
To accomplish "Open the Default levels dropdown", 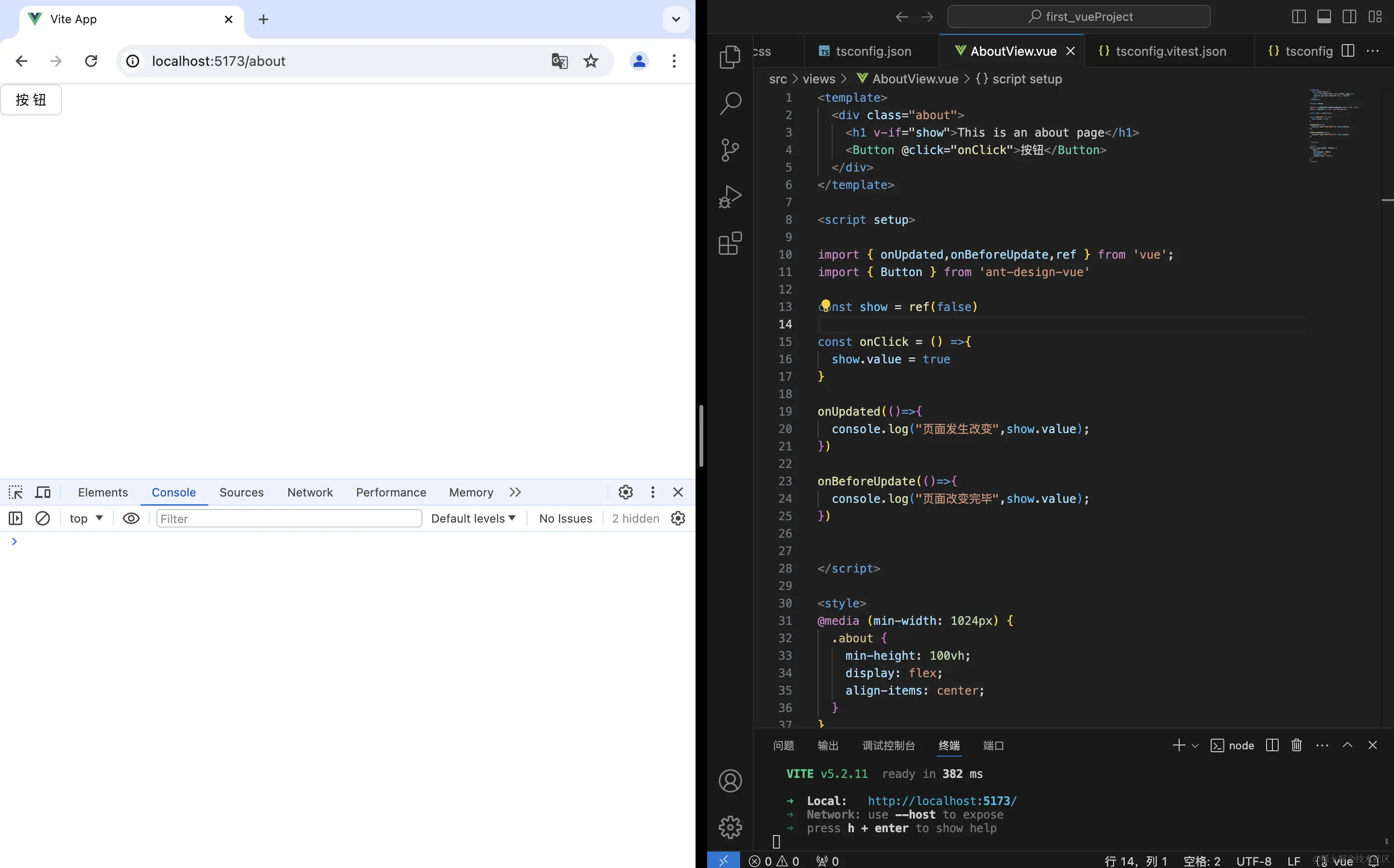I will click(473, 518).
